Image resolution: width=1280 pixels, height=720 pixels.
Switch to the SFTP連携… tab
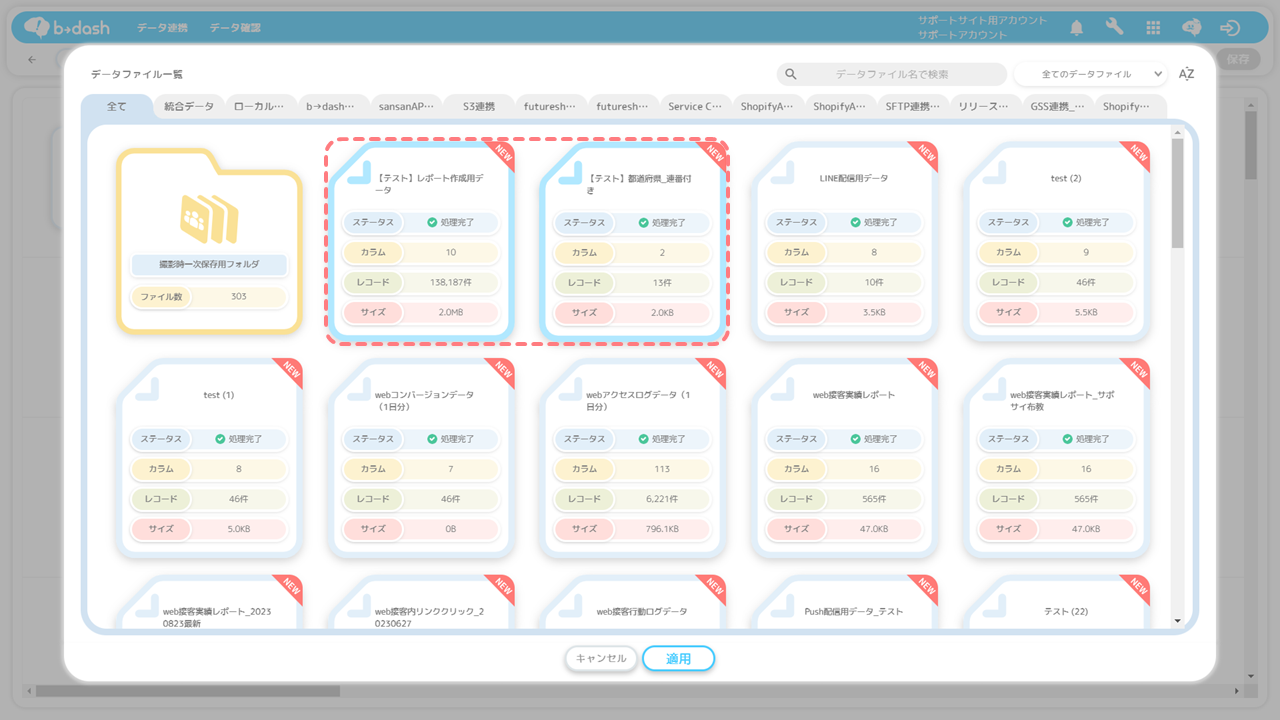click(x=912, y=106)
